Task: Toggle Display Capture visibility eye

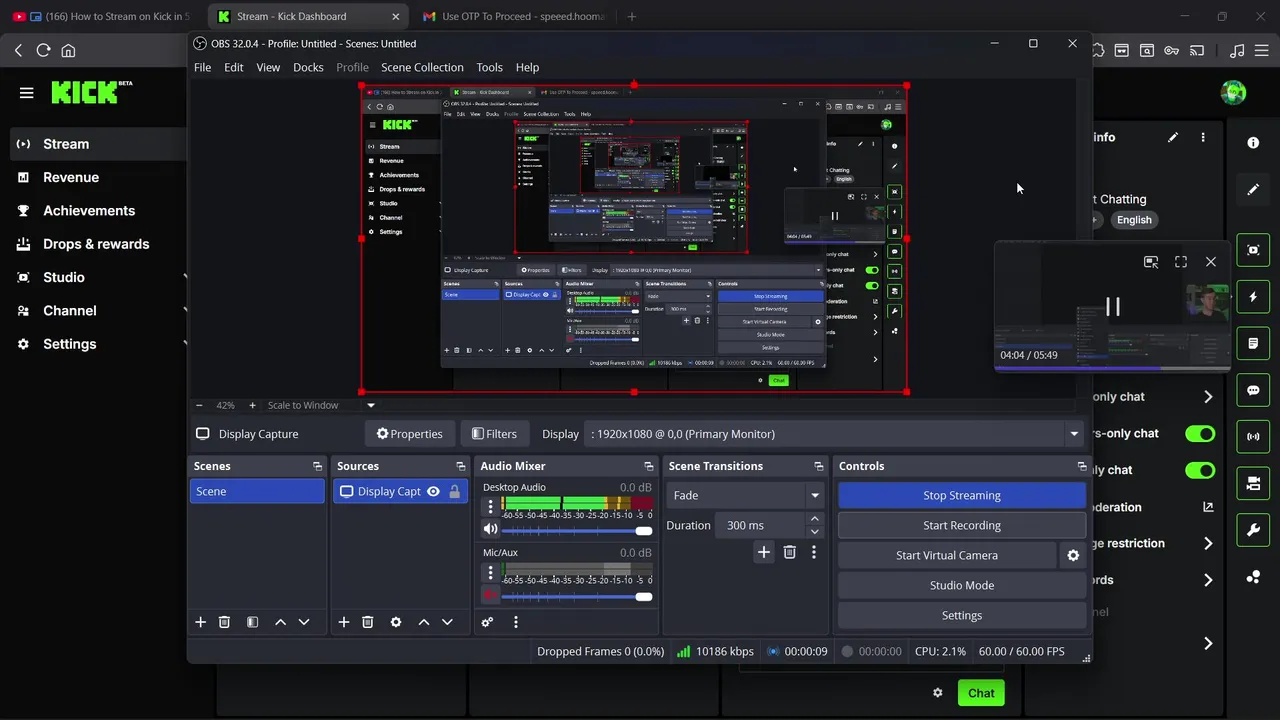Action: point(433,491)
